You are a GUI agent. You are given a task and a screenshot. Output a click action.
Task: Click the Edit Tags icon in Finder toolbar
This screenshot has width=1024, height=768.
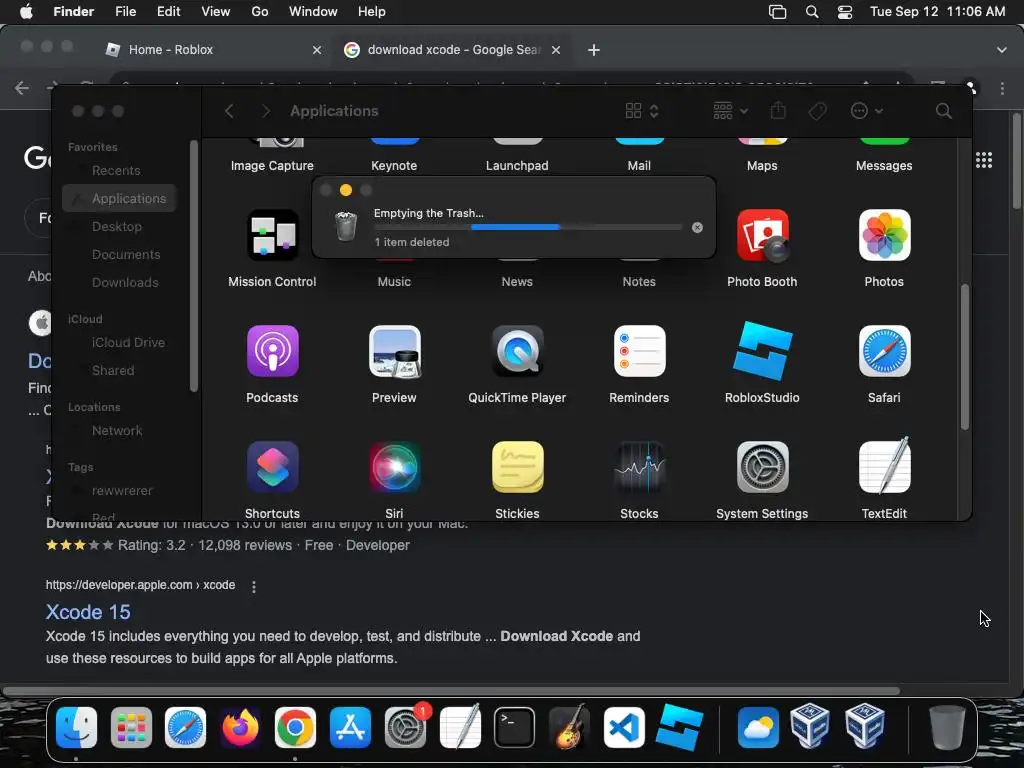(817, 111)
